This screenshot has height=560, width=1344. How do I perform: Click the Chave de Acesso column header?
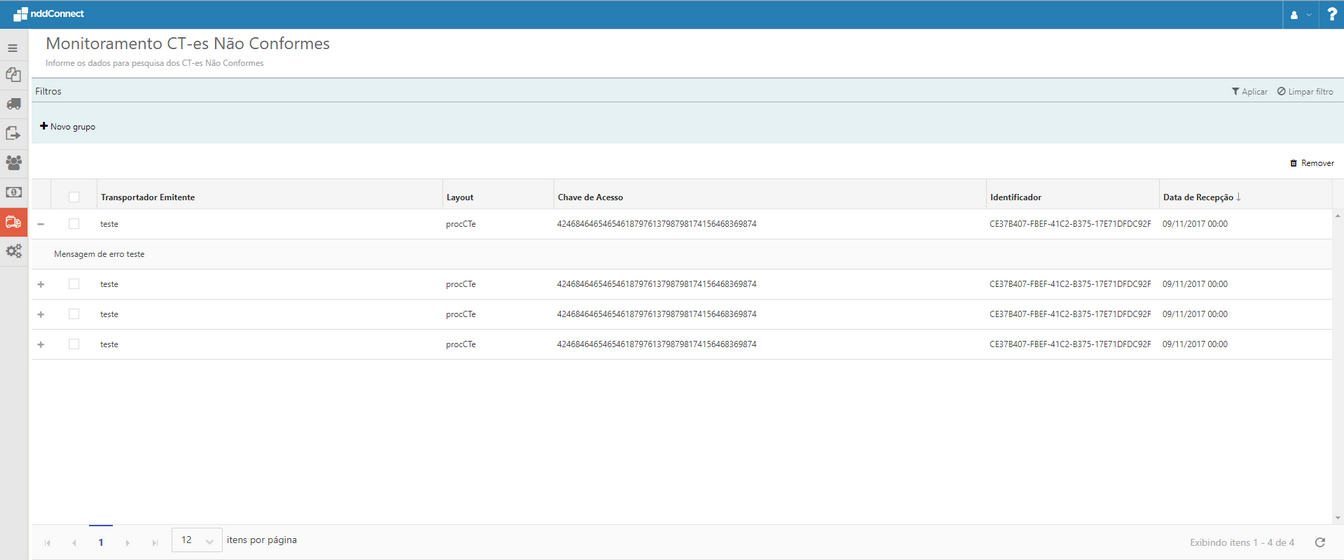click(590, 197)
